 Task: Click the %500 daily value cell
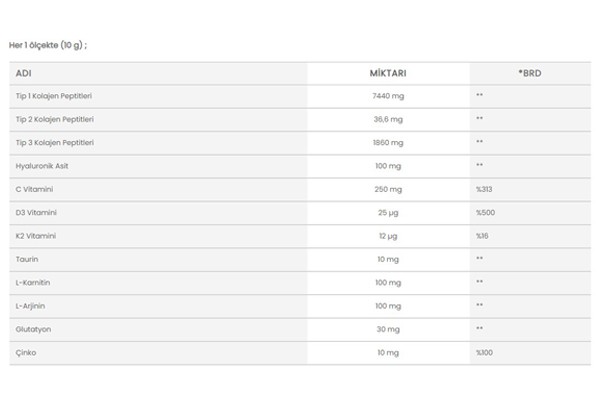[x=486, y=212]
